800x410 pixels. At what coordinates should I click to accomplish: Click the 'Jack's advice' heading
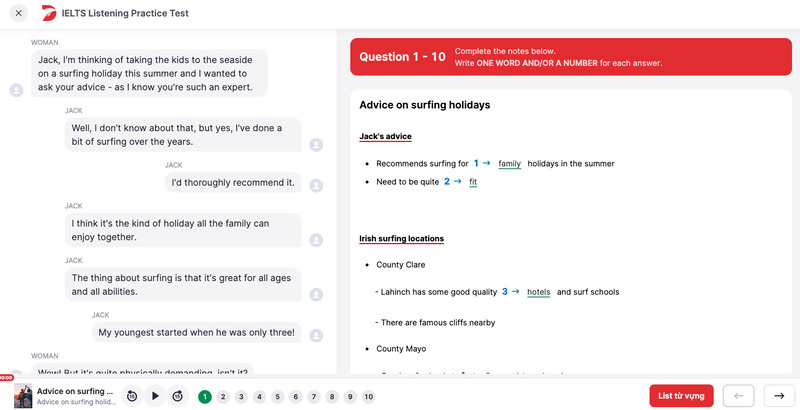385,137
